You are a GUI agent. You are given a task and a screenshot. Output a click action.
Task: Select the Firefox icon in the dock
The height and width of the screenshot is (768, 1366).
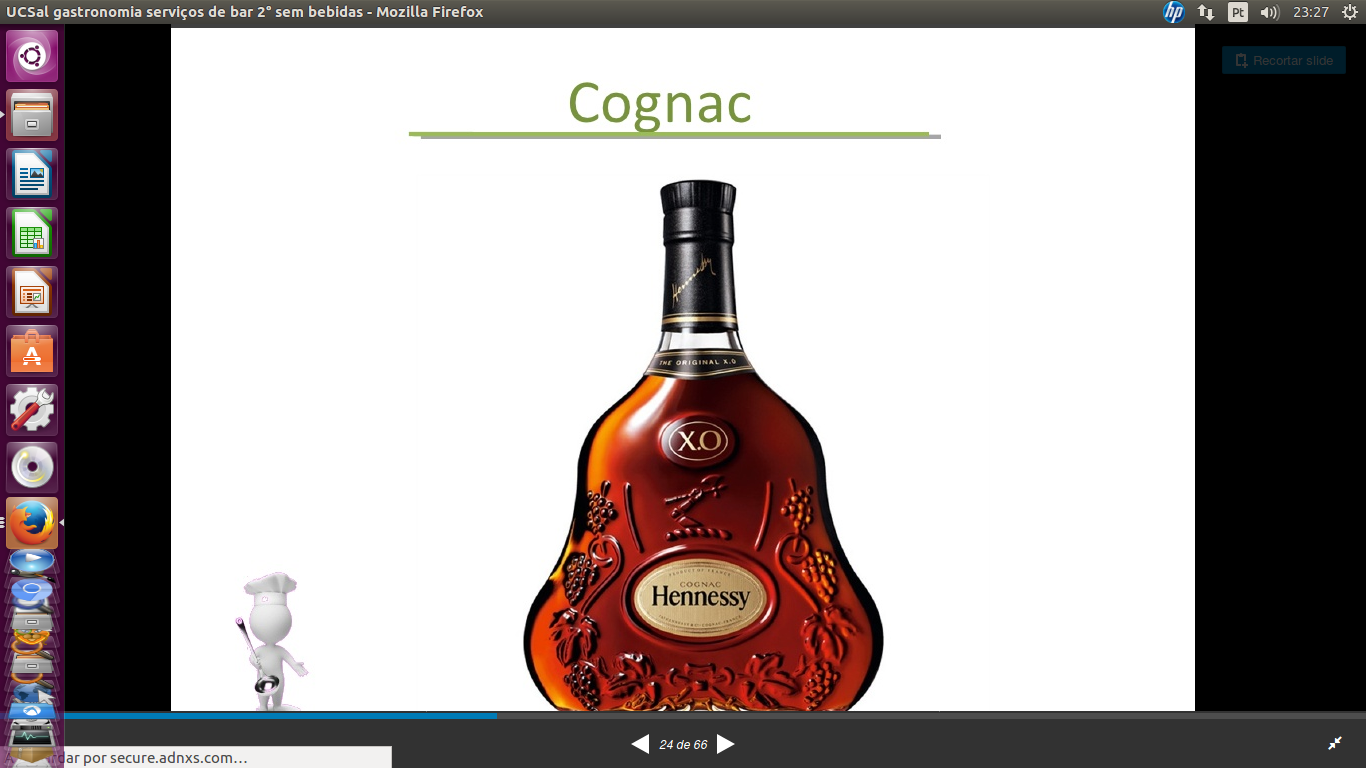32,523
